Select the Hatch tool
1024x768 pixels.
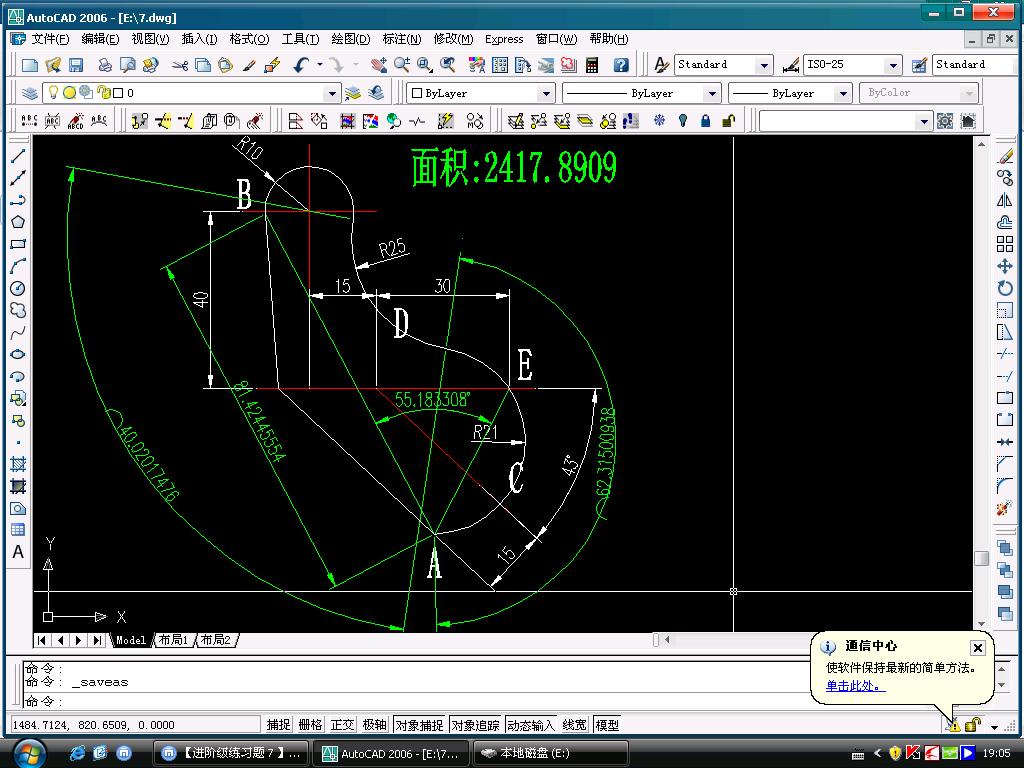pos(18,464)
